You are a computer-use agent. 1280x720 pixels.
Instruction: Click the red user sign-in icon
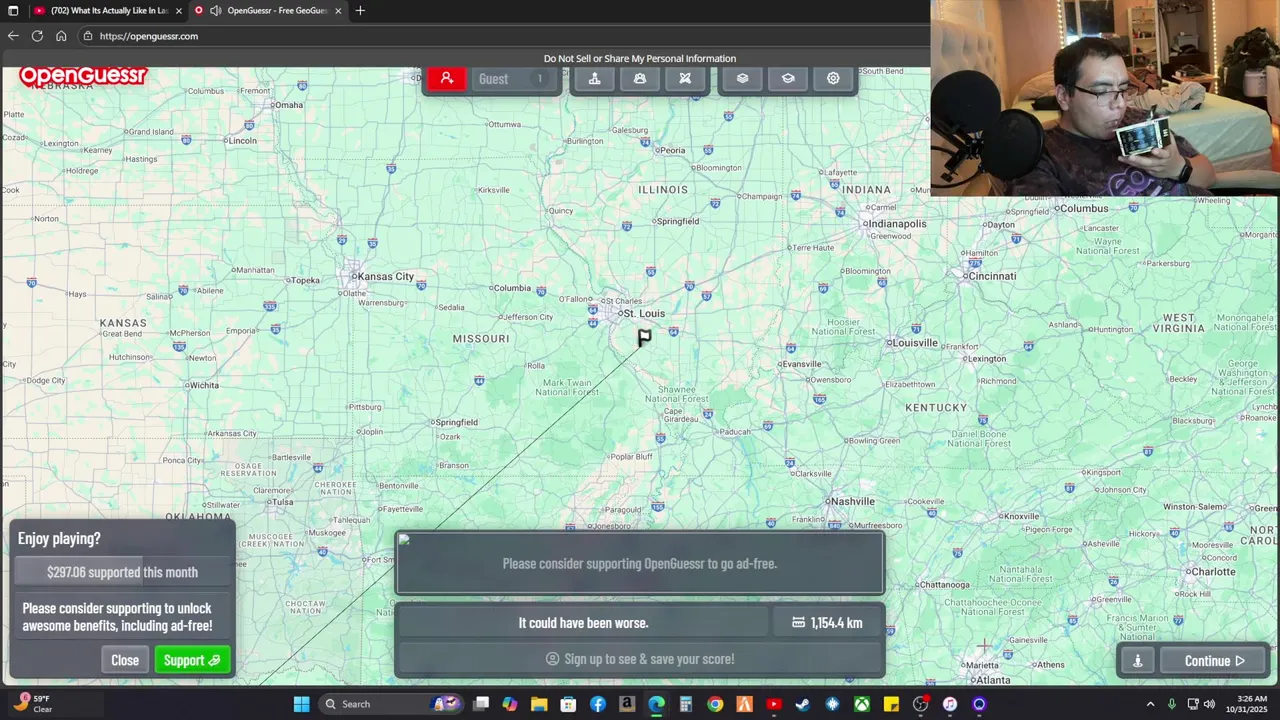click(x=446, y=79)
